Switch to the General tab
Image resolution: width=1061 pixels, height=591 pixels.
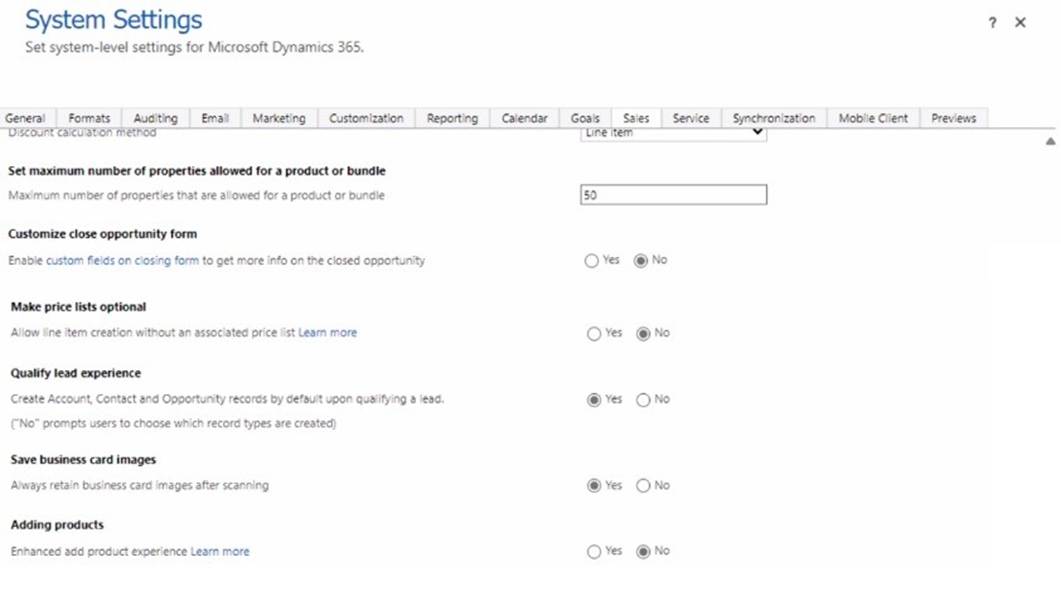point(25,118)
